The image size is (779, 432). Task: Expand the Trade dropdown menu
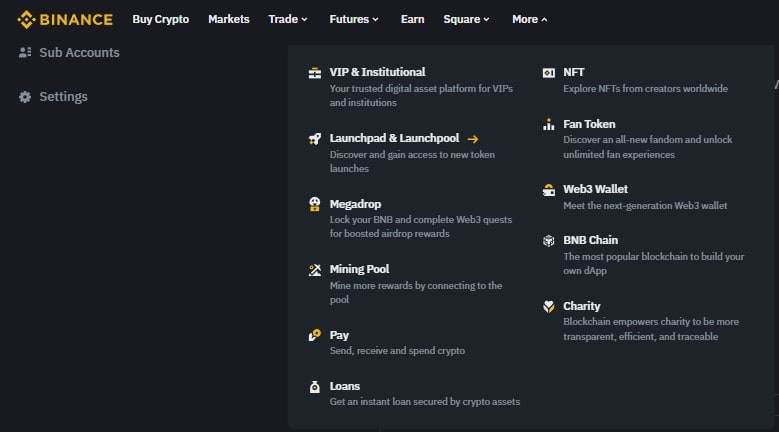288,19
